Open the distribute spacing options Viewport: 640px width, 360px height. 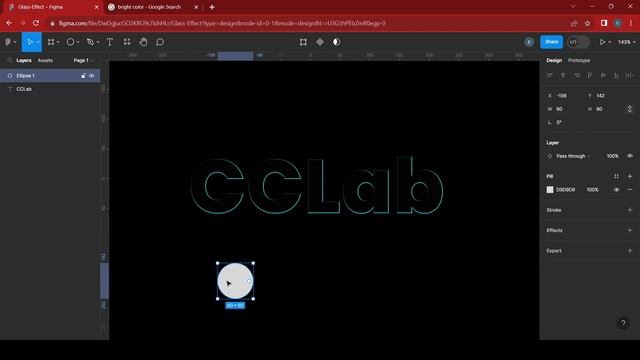pos(630,76)
